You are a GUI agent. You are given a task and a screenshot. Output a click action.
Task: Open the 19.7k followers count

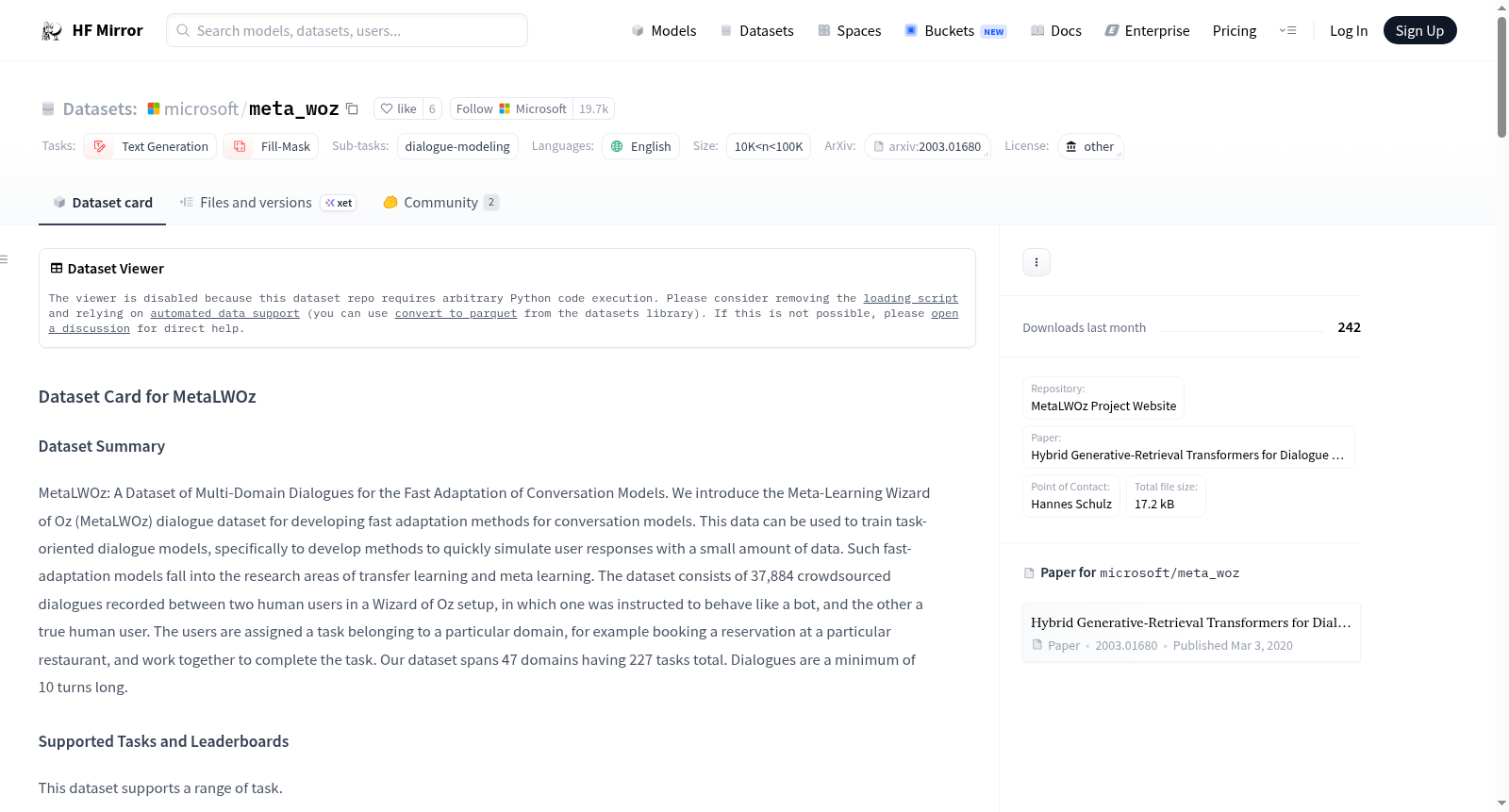pyautogui.click(x=593, y=108)
